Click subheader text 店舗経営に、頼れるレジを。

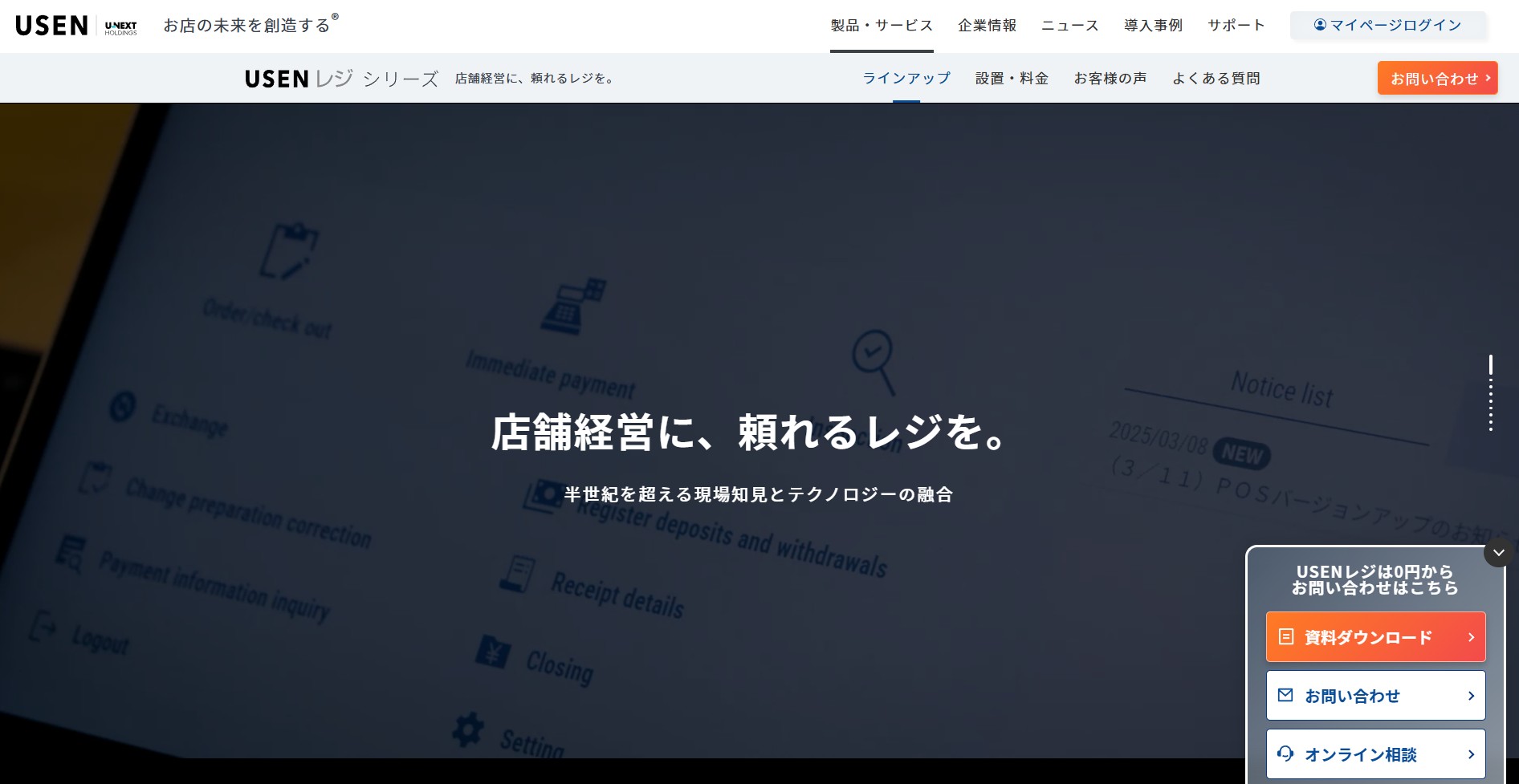(534, 79)
